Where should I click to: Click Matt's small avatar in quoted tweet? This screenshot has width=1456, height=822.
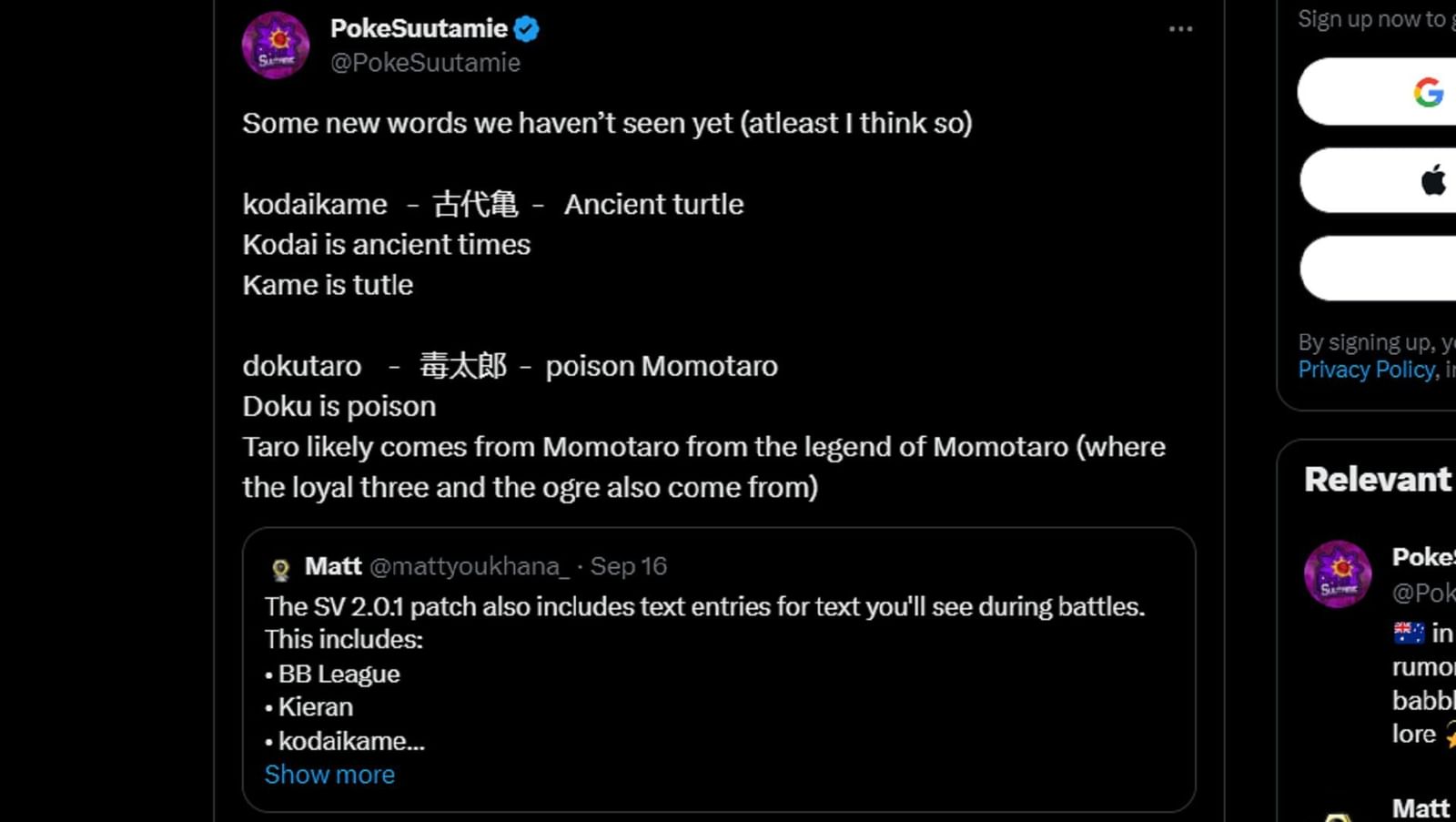(x=281, y=569)
